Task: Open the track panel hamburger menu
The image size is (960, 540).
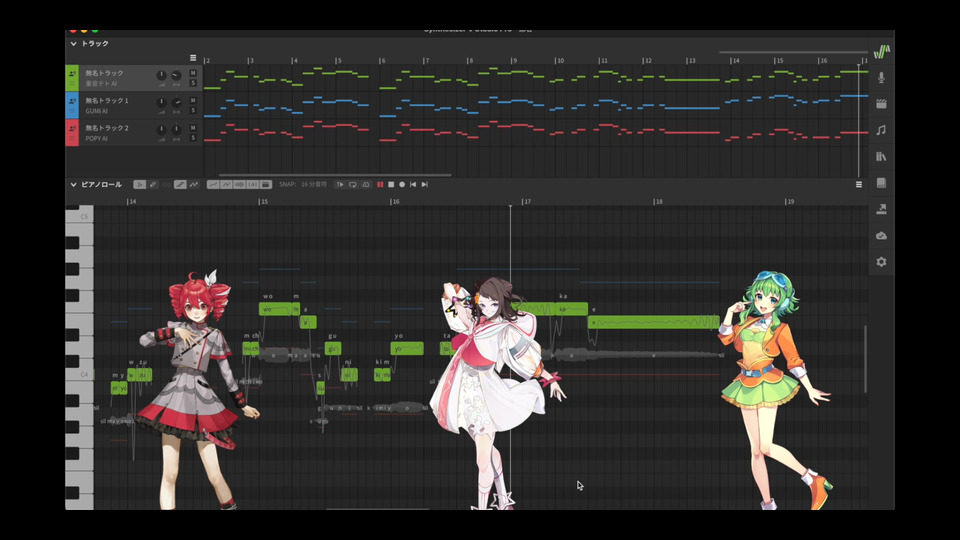Action: click(x=193, y=58)
